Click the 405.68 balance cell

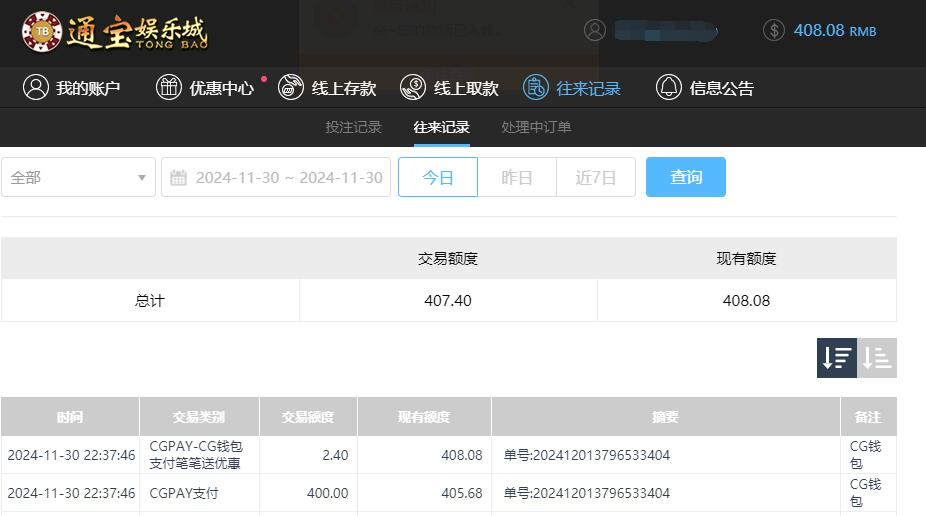click(x=424, y=493)
